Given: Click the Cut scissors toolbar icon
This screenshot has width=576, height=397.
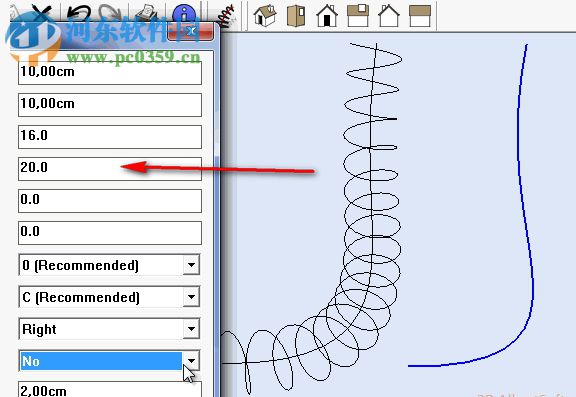Looking at the screenshot, I should pyautogui.click(x=42, y=13).
